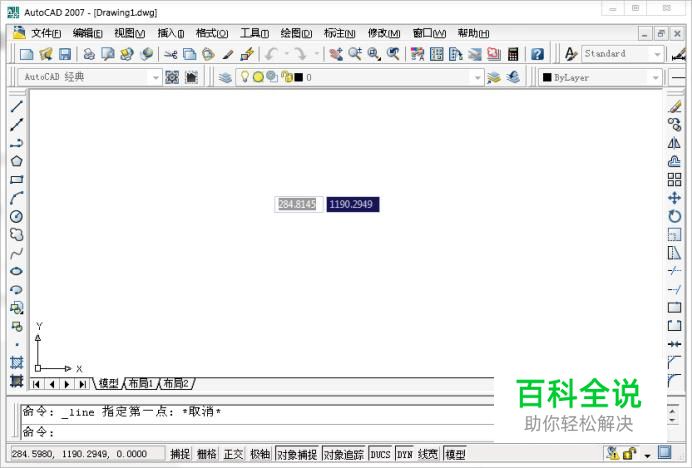Switch to the 布局1 tab
Screen dimensions: 692x468
[x=141, y=383]
